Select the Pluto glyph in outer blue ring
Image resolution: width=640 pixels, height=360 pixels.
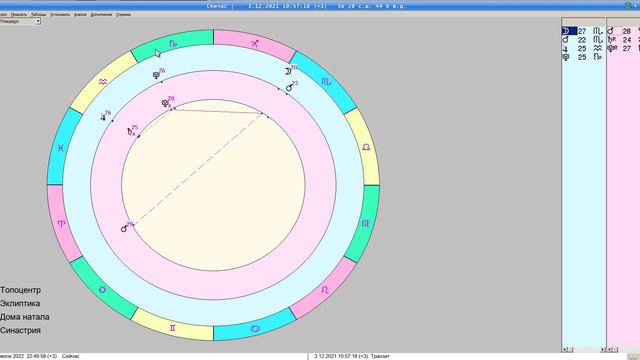click(156, 75)
